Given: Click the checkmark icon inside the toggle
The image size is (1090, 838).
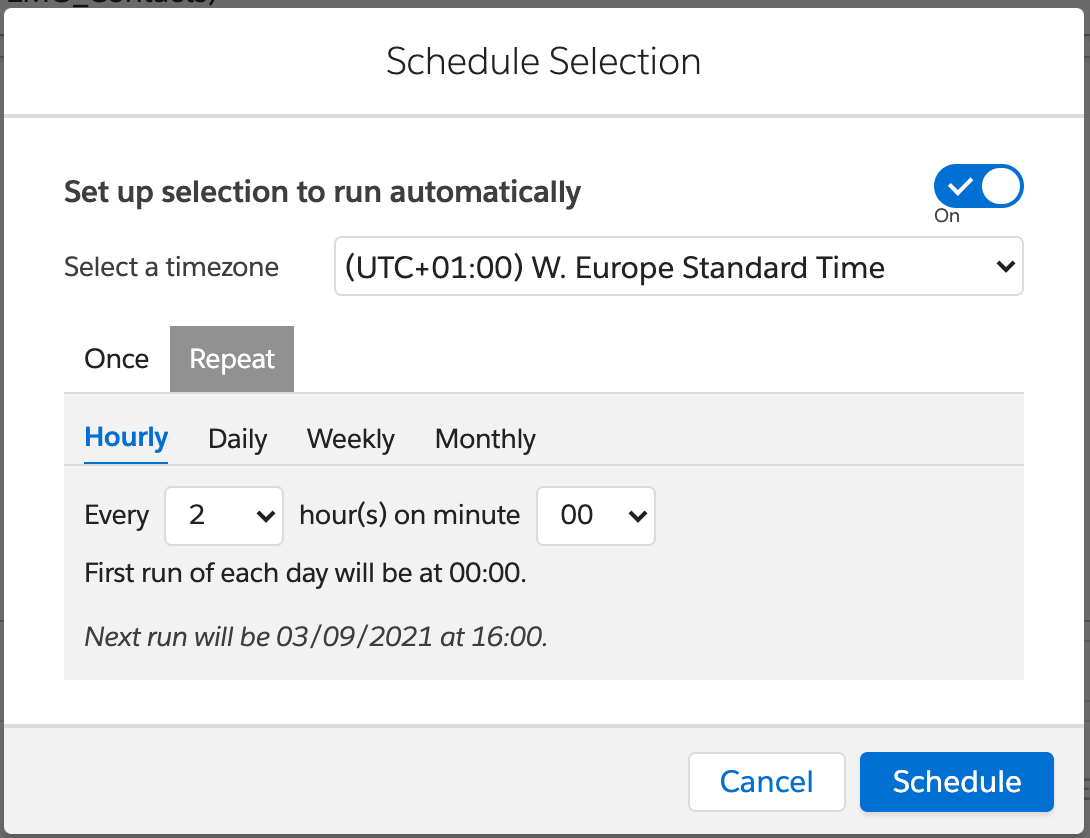Looking at the screenshot, I should click(x=960, y=187).
